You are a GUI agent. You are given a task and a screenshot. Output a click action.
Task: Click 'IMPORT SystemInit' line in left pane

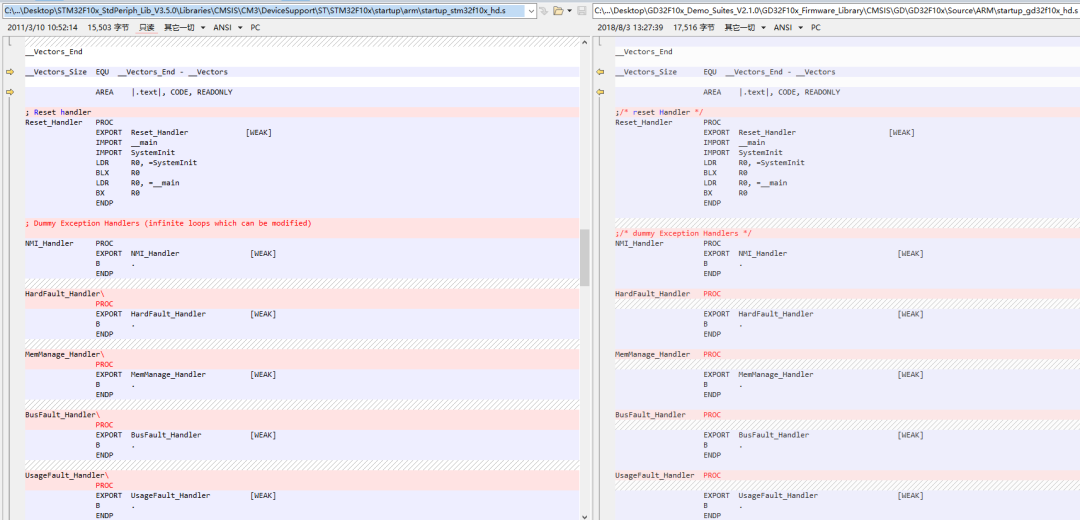click(x=135, y=152)
